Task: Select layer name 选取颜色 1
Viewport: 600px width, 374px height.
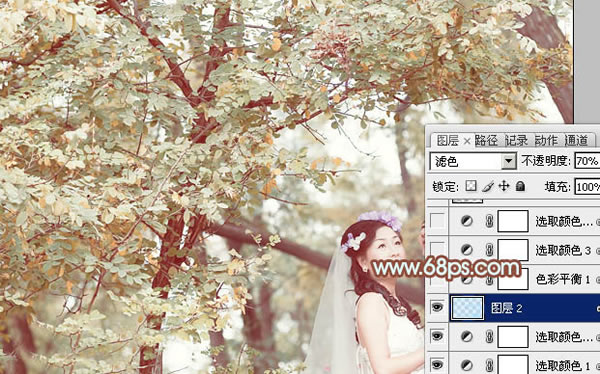Action: tap(563, 366)
